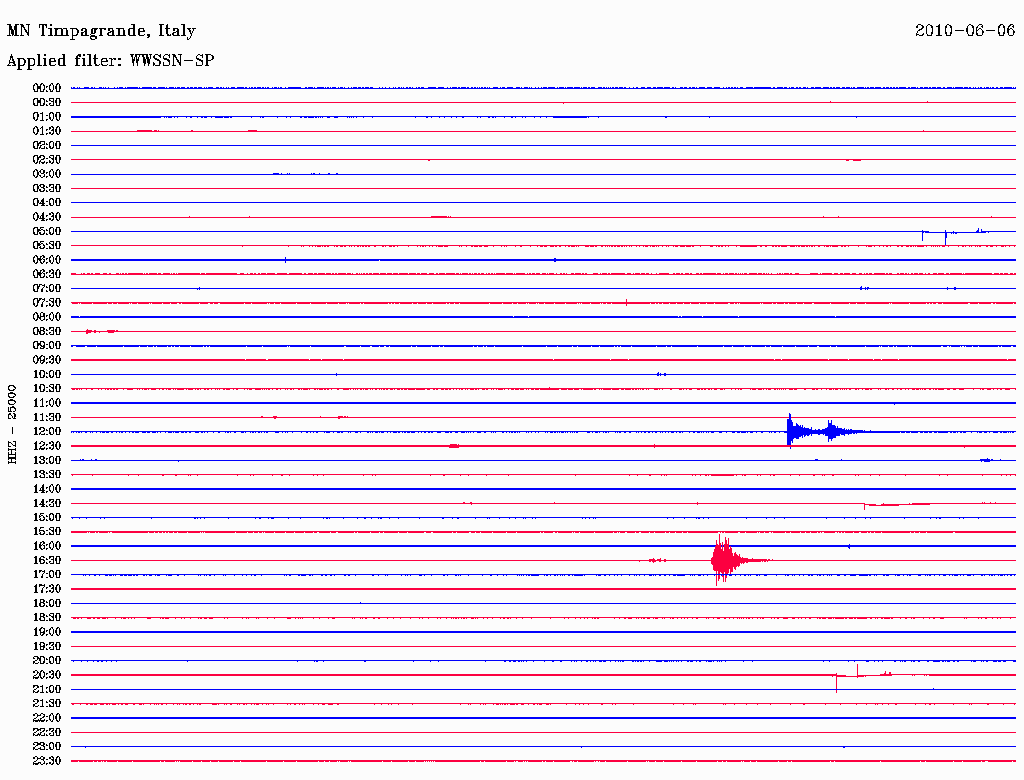The height and width of the screenshot is (780, 1024).
Task: Click the '20:30' time label
Action: pos(47,675)
